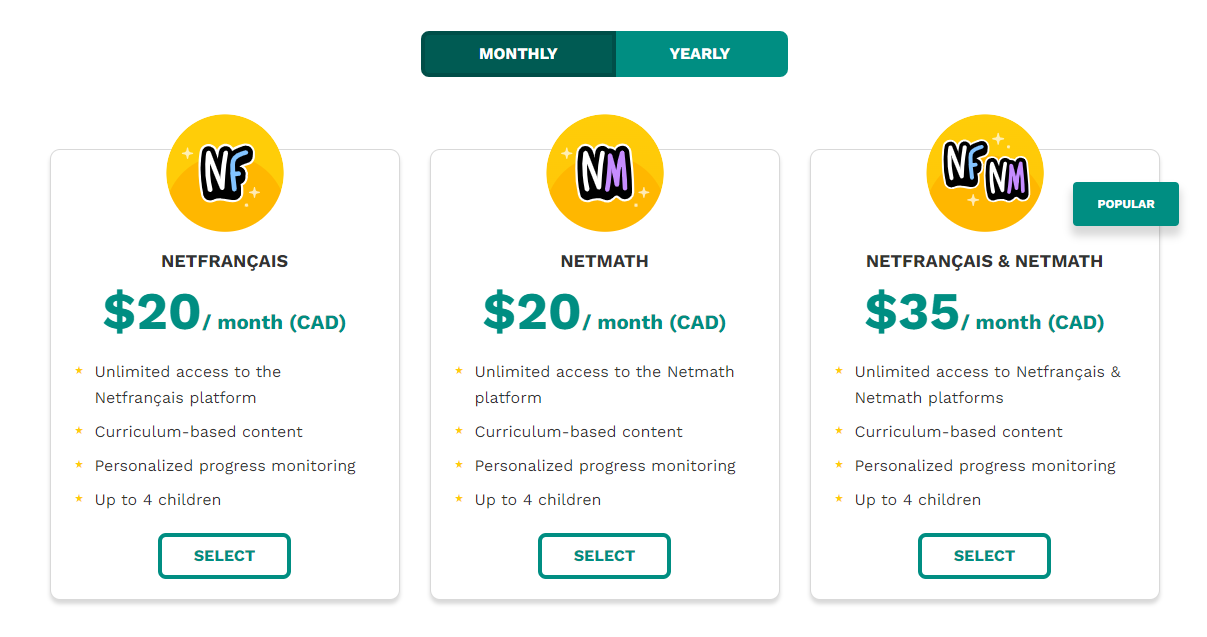Viewport: 1207px width, 637px height.
Task: Click the NM Netmath round logo icon
Action: point(605,173)
